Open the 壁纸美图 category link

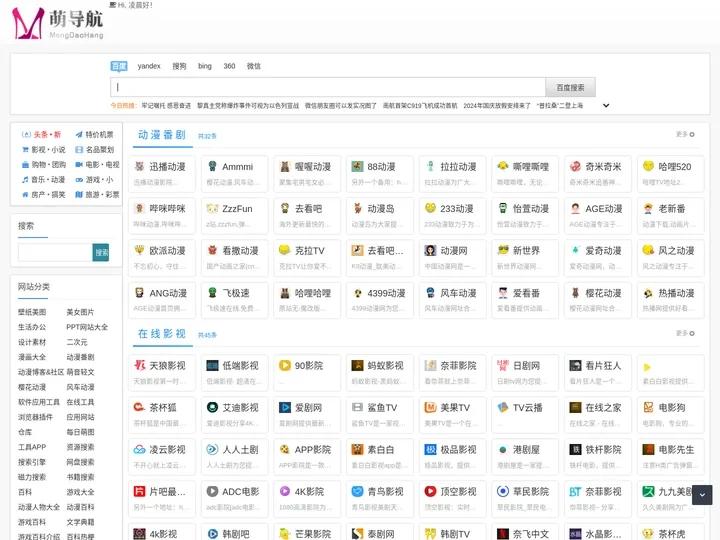(x=32, y=312)
